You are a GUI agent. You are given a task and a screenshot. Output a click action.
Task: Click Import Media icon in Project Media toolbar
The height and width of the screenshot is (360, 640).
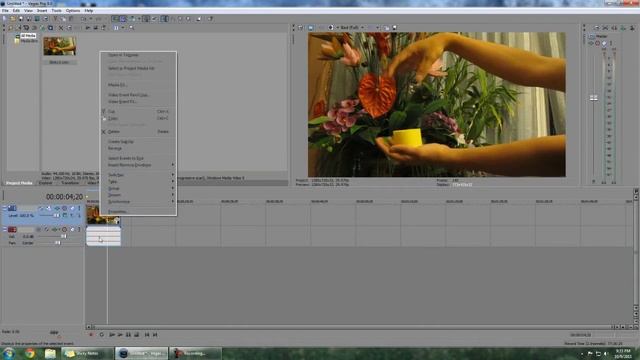pos(11,28)
